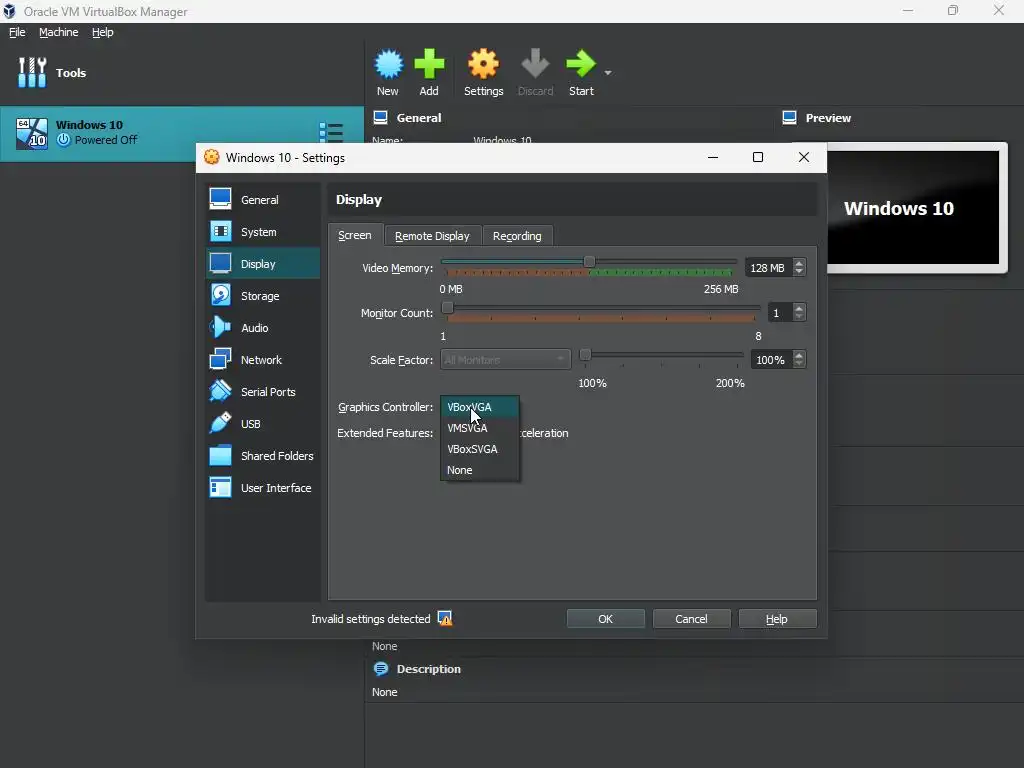Click the Discard arrow toolbar icon
Viewport: 1024px width, 768px height.
tap(535, 64)
